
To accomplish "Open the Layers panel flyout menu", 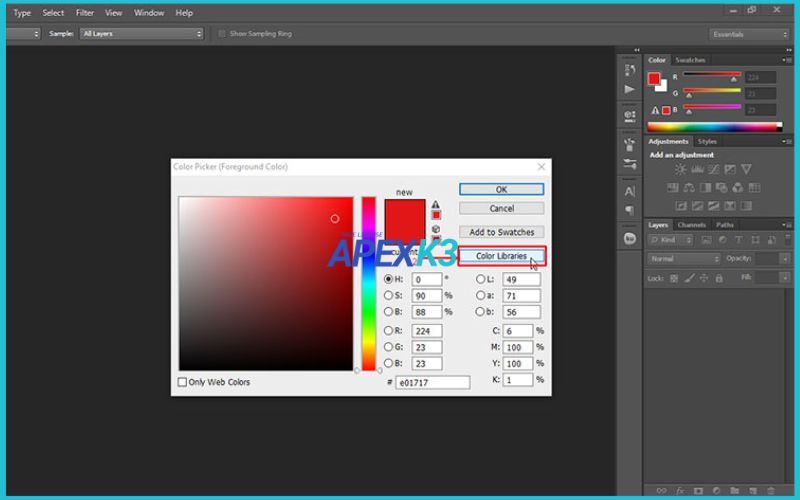I will click(x=786, y=225).
